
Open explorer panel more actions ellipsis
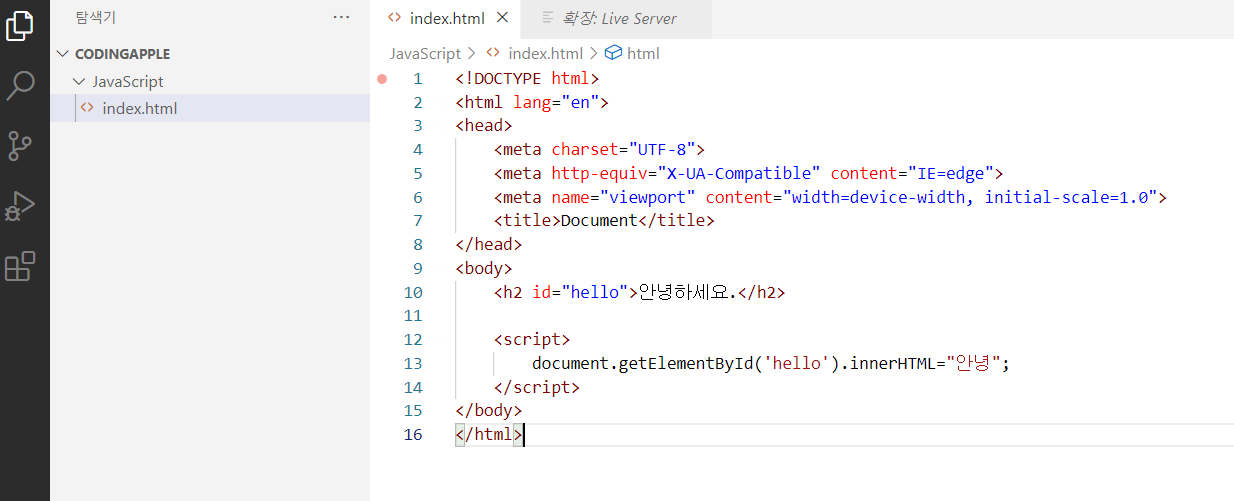[341, 17]
